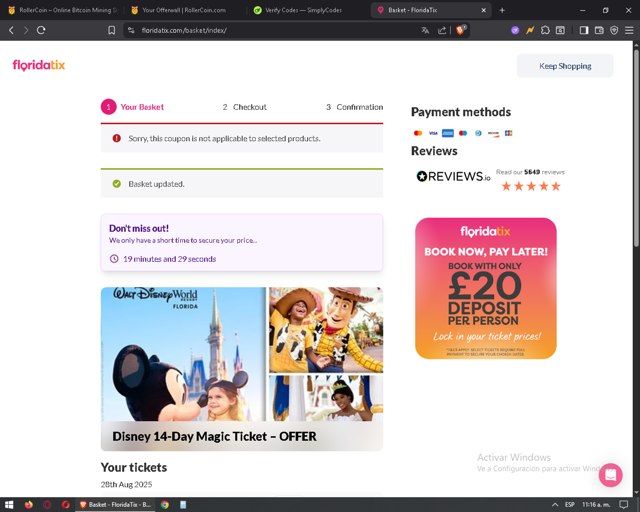The image size is (640, 512).
Task: Click the 28th Aug 2025 ticket date
Action: [x=127, y=484]
